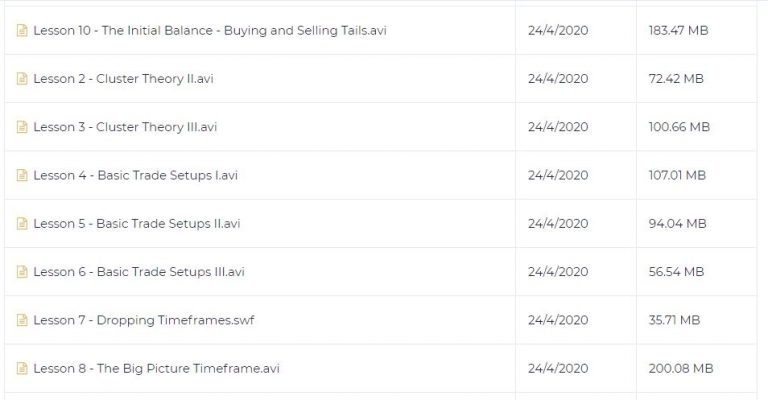768x400 pixels.
Task: Click file icon for Lesson 7 Dropping Timeframes
Action: click(x=22, y=320)
